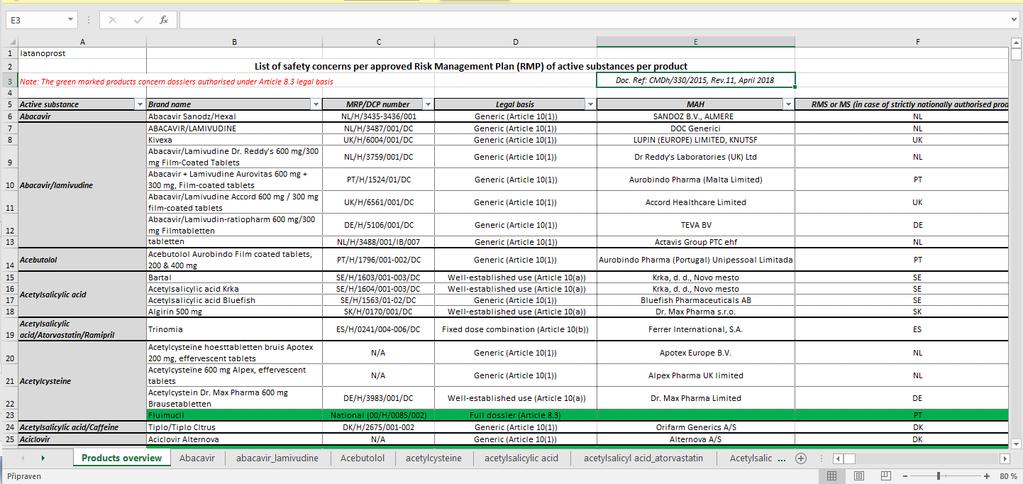Click the 80 % zoom level
Image resolution: width=1023 pixels, height=484 pixels.
1007,476
